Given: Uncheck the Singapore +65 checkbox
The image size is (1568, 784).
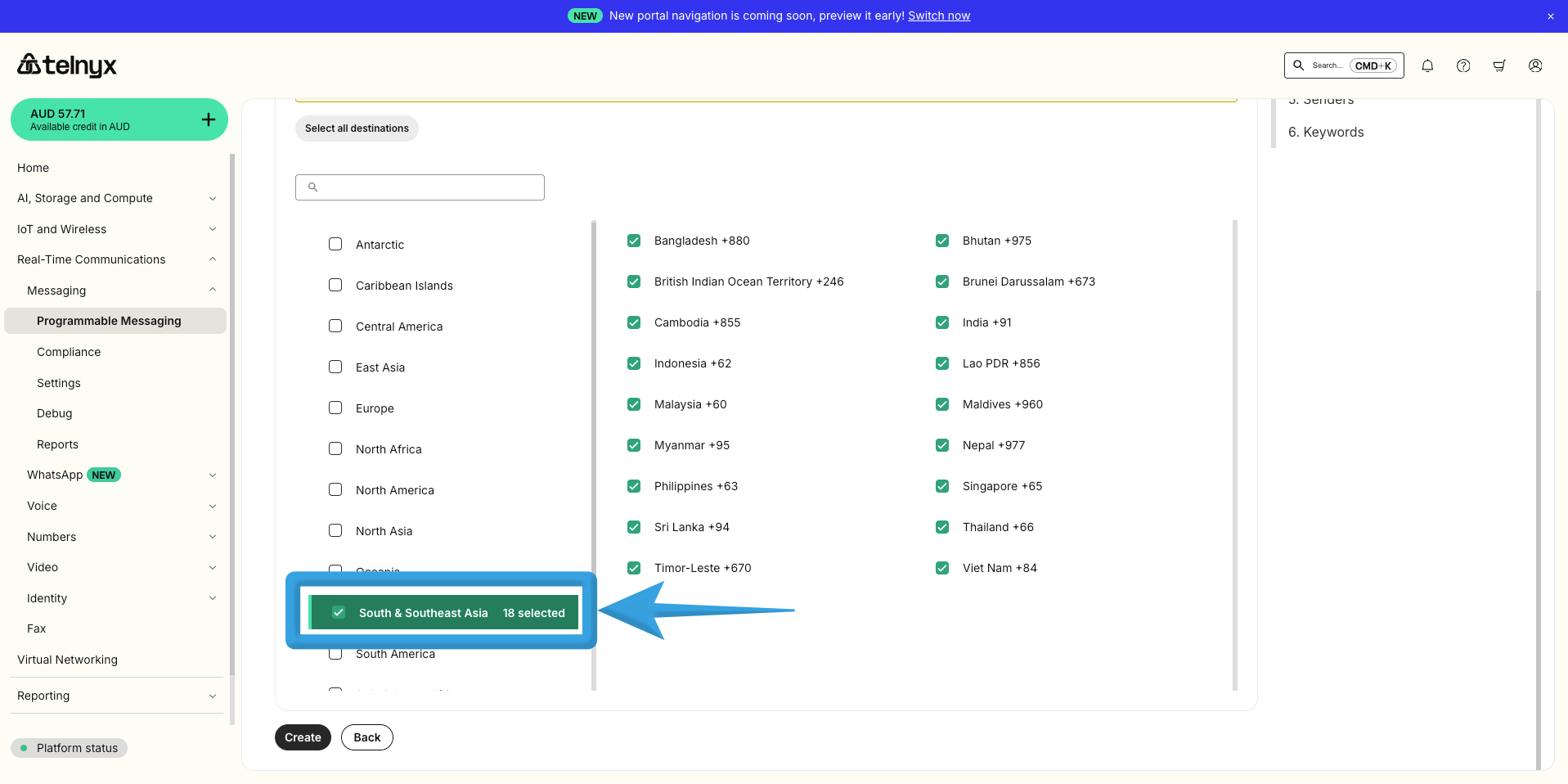Looking at the screenshot, I should [942, 486].
